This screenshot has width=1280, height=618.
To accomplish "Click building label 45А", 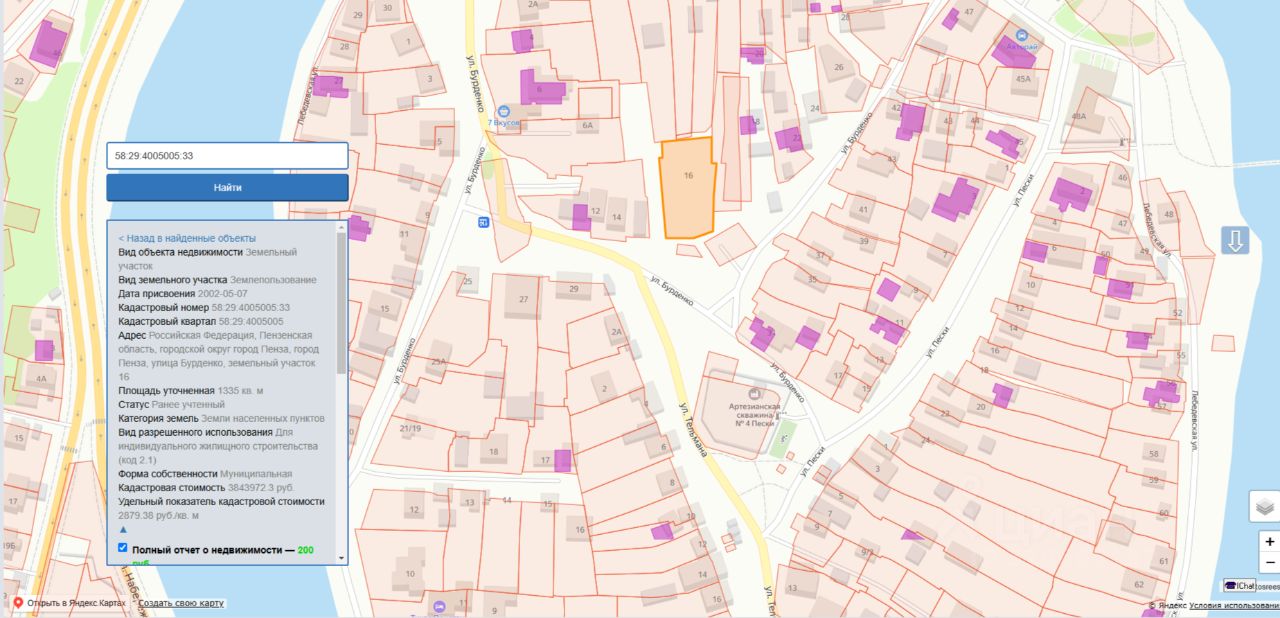I will [1022, 78].
